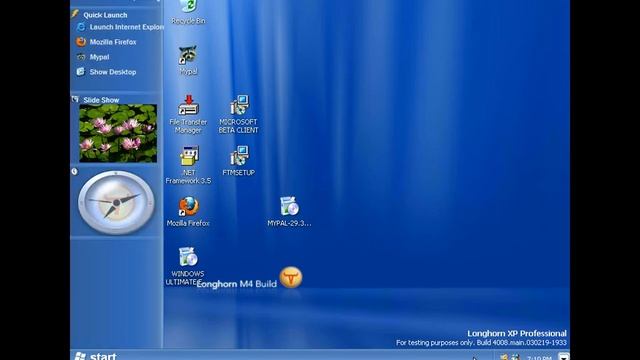This screenshot has width=640, height=360.
Task: Click the second system tray notification icon
Action: click(516, 357)
